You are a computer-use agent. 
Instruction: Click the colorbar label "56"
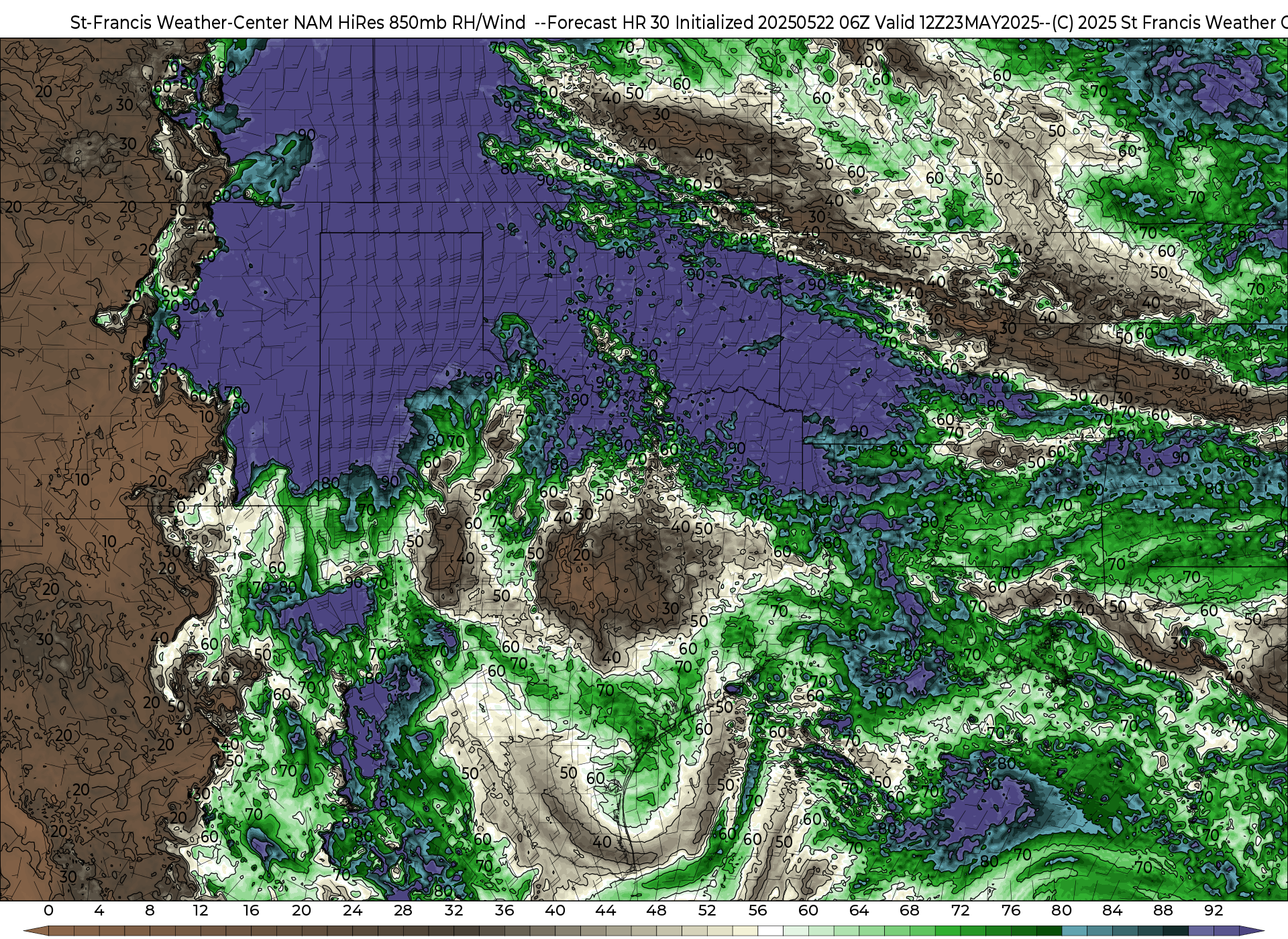tap(757, 910)
